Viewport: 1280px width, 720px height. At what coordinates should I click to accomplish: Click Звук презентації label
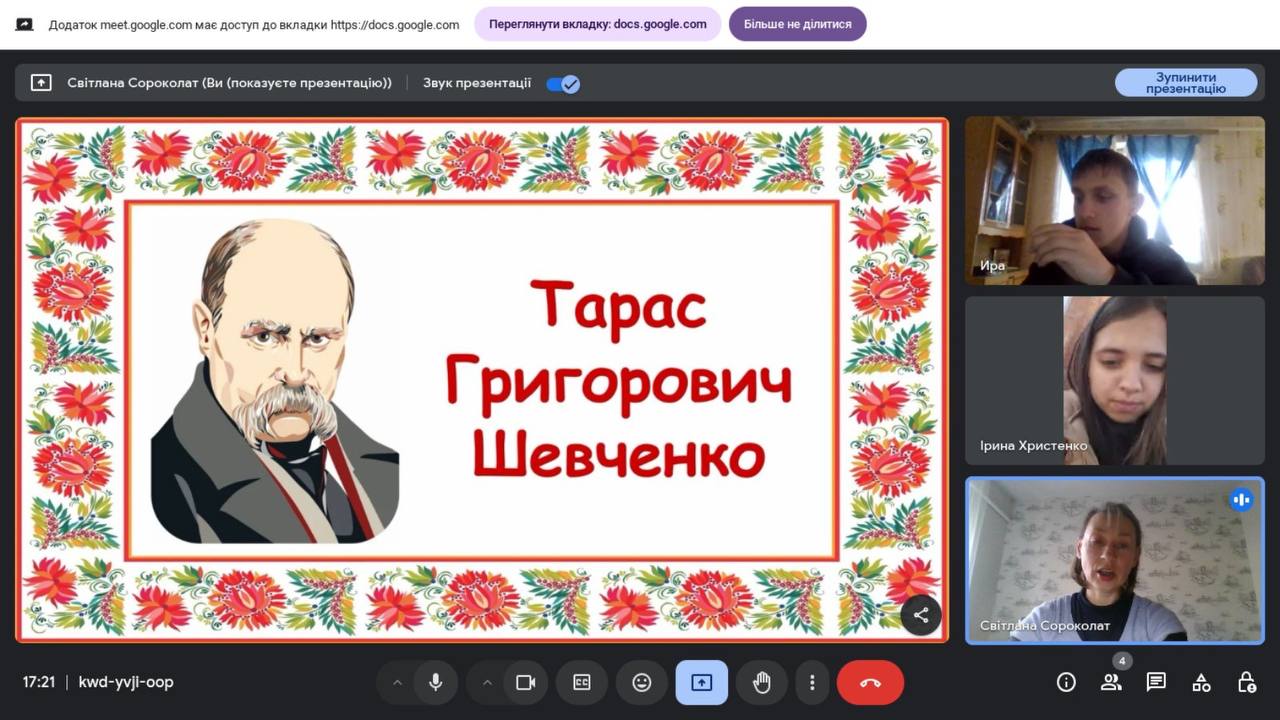pos(477,83)
